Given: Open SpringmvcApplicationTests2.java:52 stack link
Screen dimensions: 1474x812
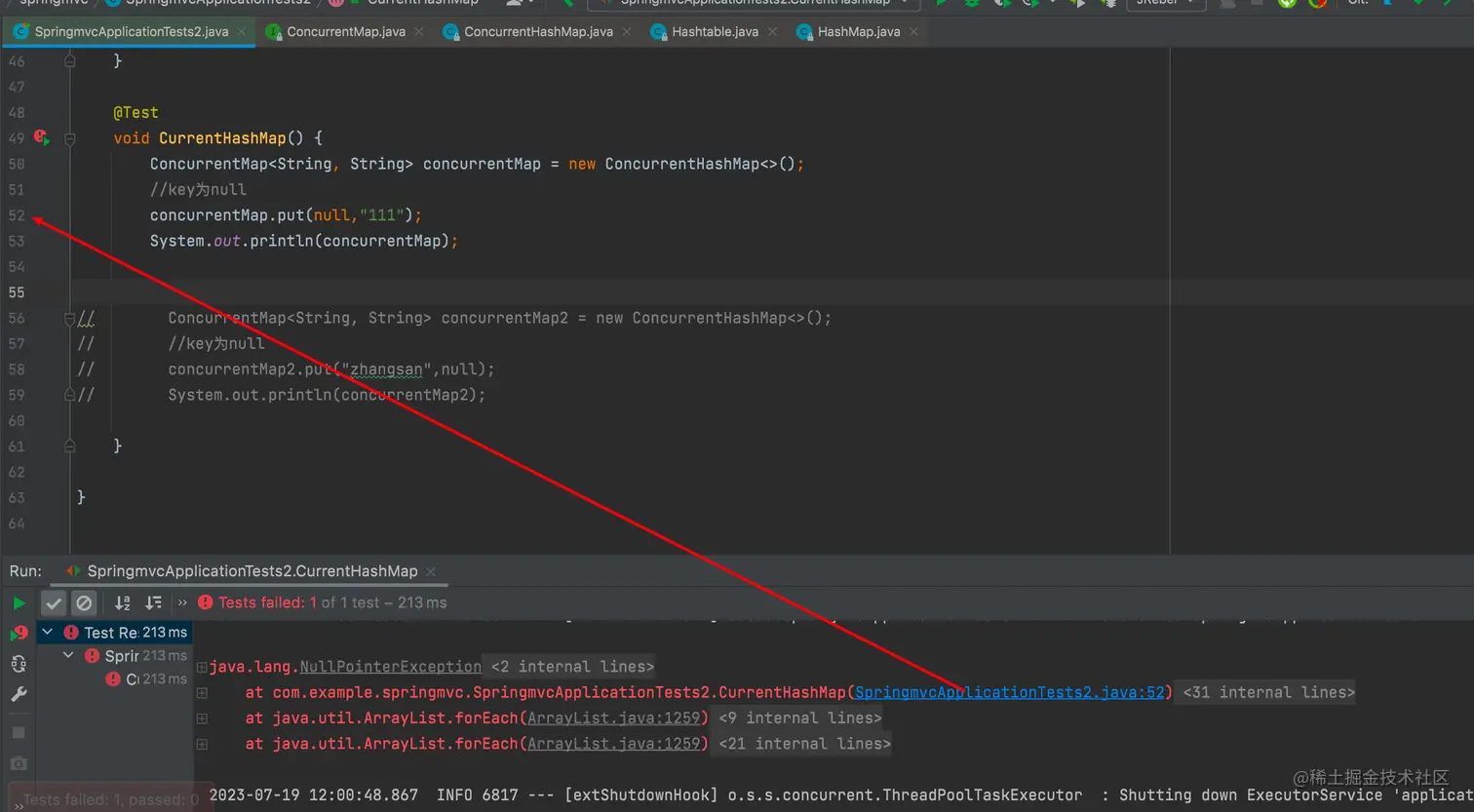Looking at the screenshot, I should [x=1010, y=692].
